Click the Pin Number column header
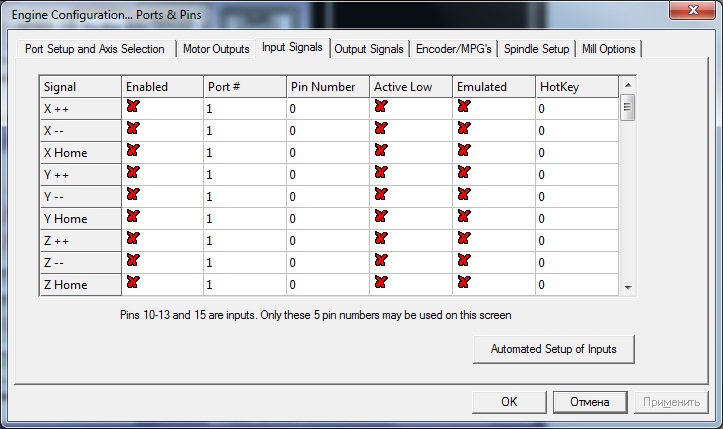 pos(328,87)
